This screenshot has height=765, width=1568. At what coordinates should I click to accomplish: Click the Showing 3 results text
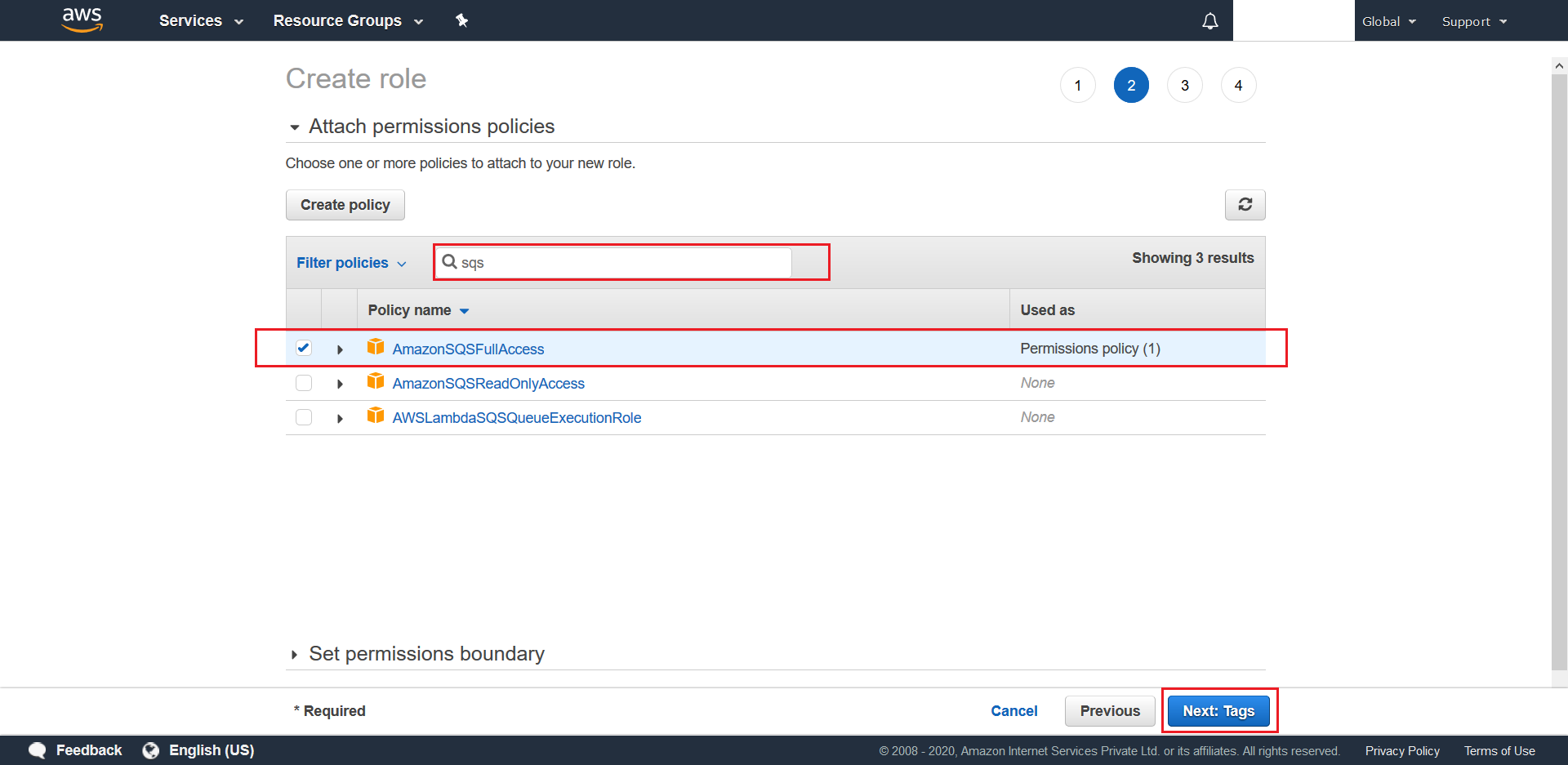click(1193, 258)
